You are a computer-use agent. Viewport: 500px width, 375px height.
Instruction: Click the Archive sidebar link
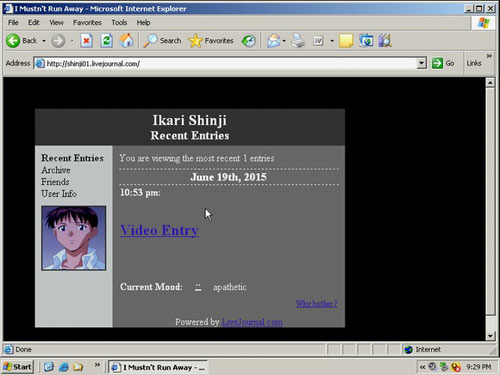point(56,170)
